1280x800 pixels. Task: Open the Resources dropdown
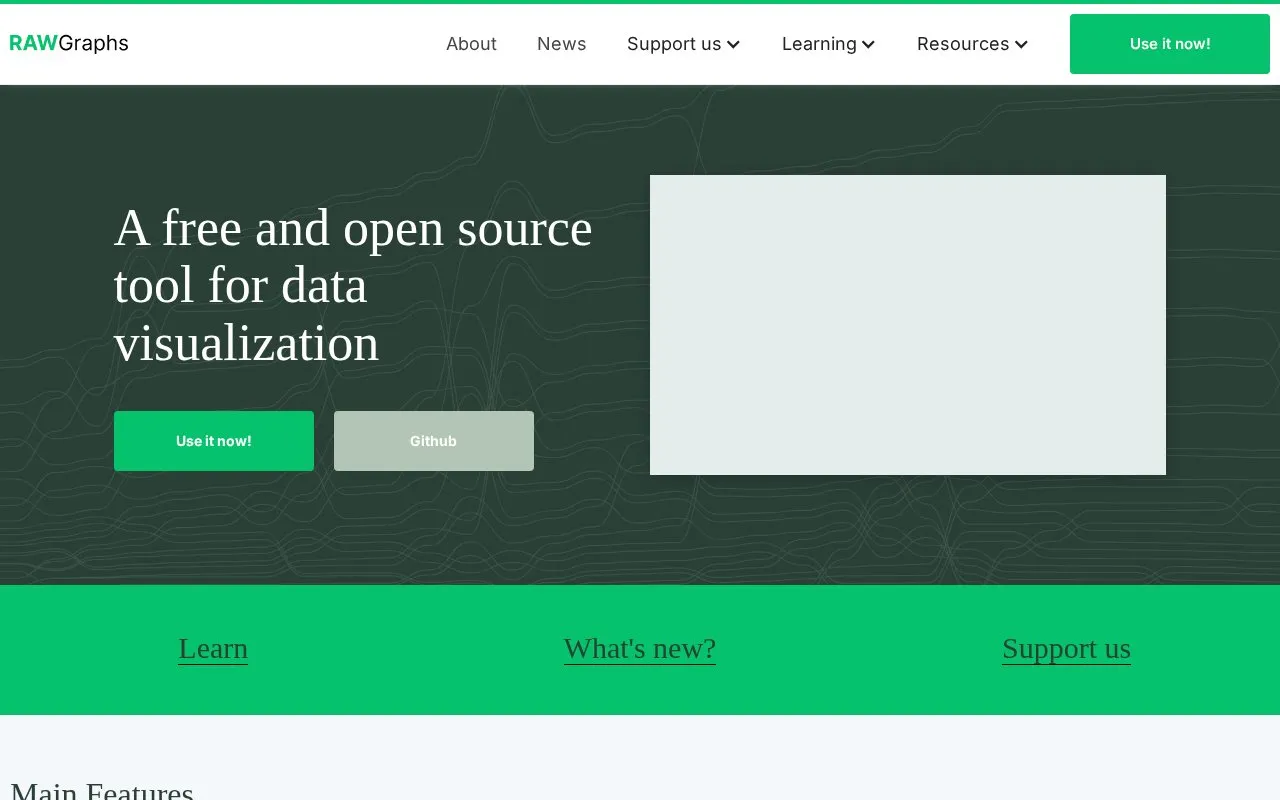(973, 44)
